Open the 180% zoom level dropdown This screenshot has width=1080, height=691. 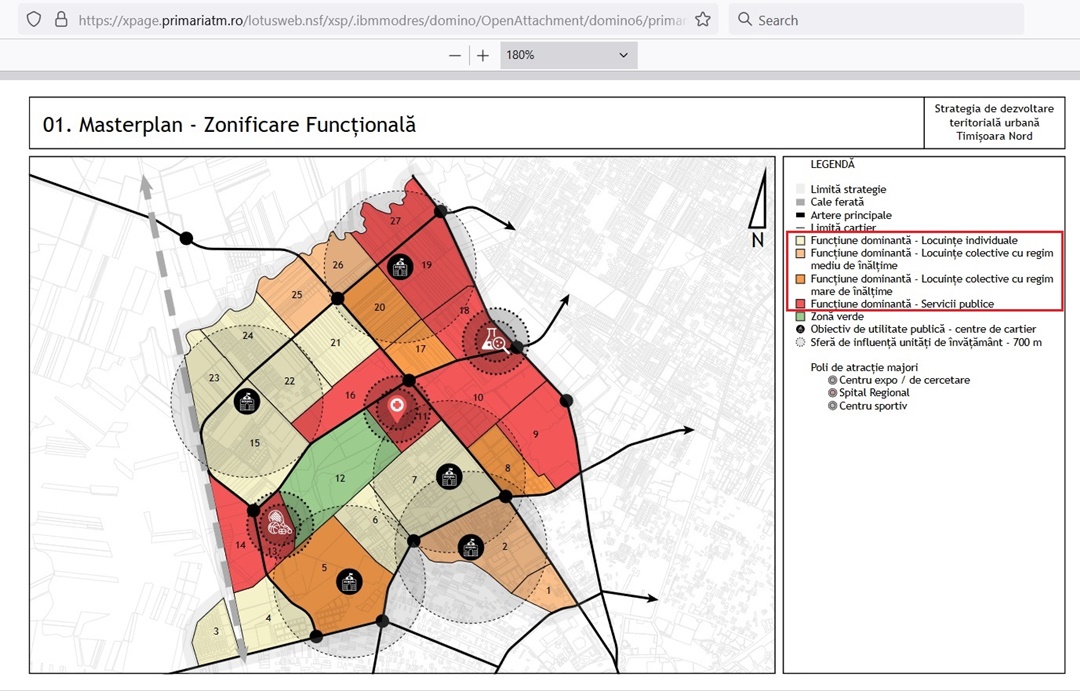(568, 55)
